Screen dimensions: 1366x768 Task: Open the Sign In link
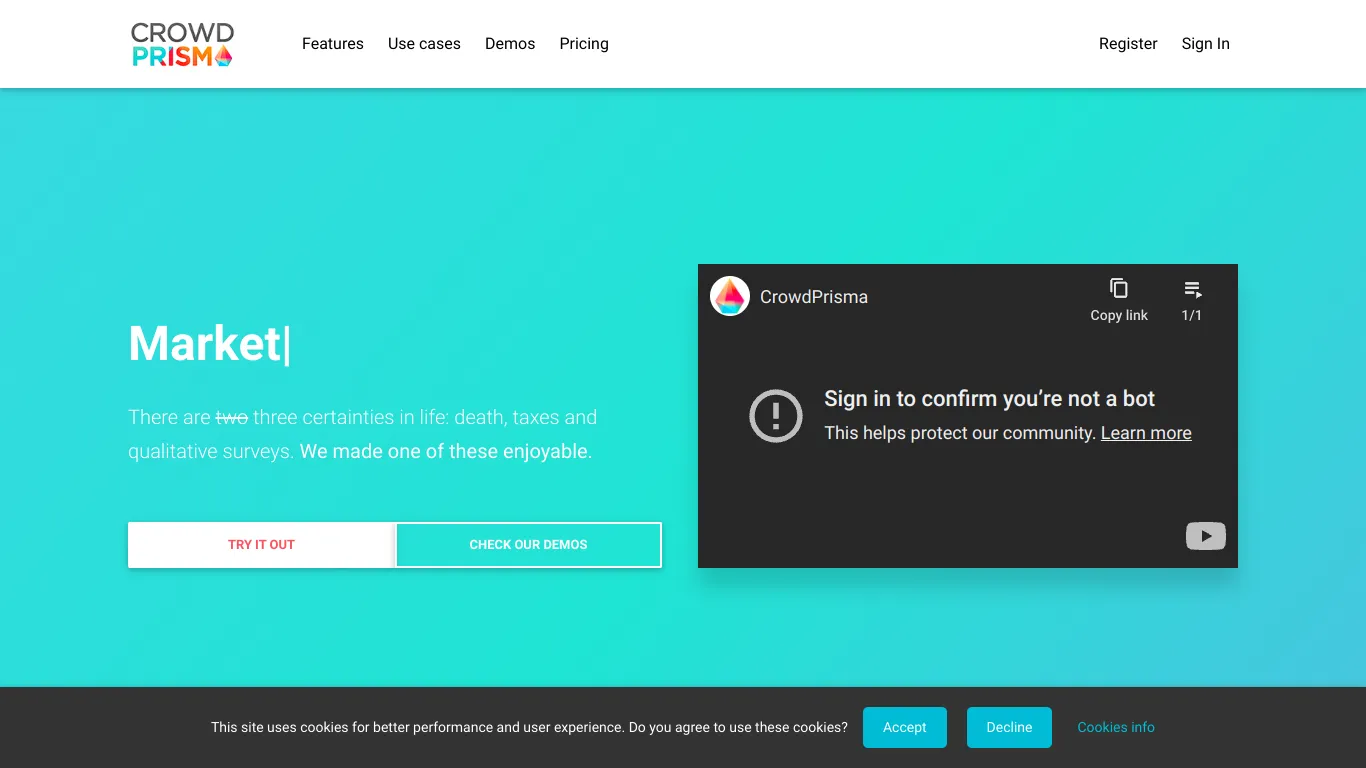point(1205,44)
